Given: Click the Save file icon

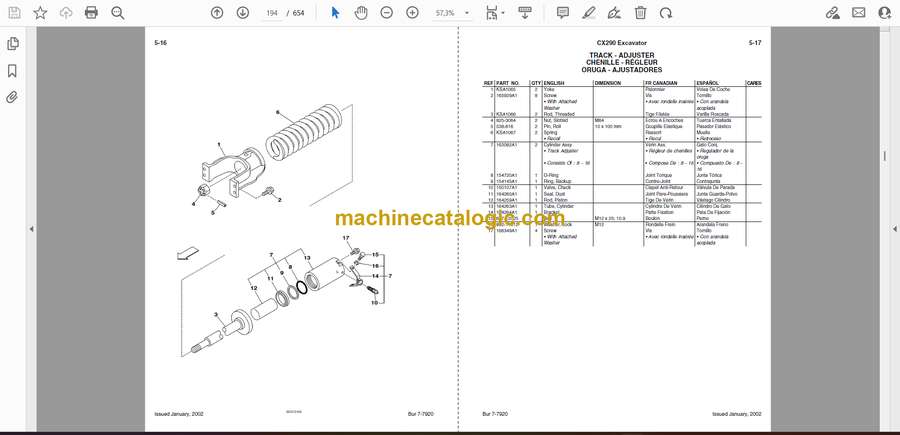Looking at the screenshot, I should pos(14,13).
